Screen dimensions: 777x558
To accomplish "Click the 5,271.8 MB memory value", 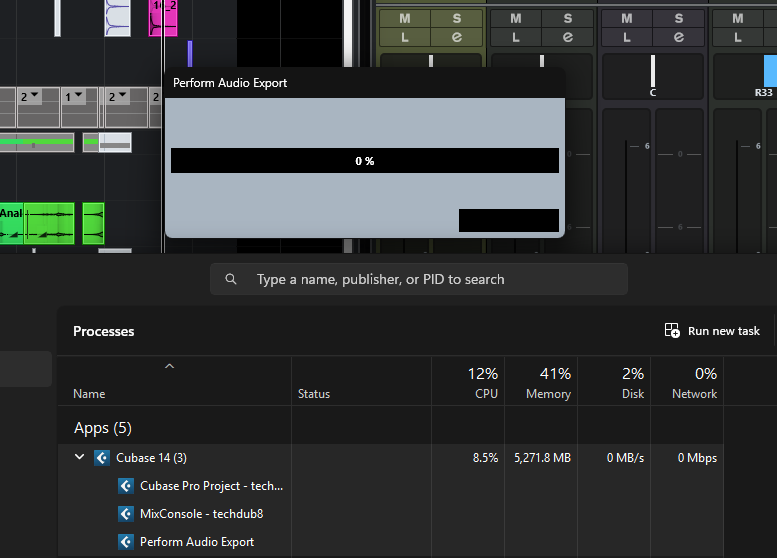I will 543,458.
